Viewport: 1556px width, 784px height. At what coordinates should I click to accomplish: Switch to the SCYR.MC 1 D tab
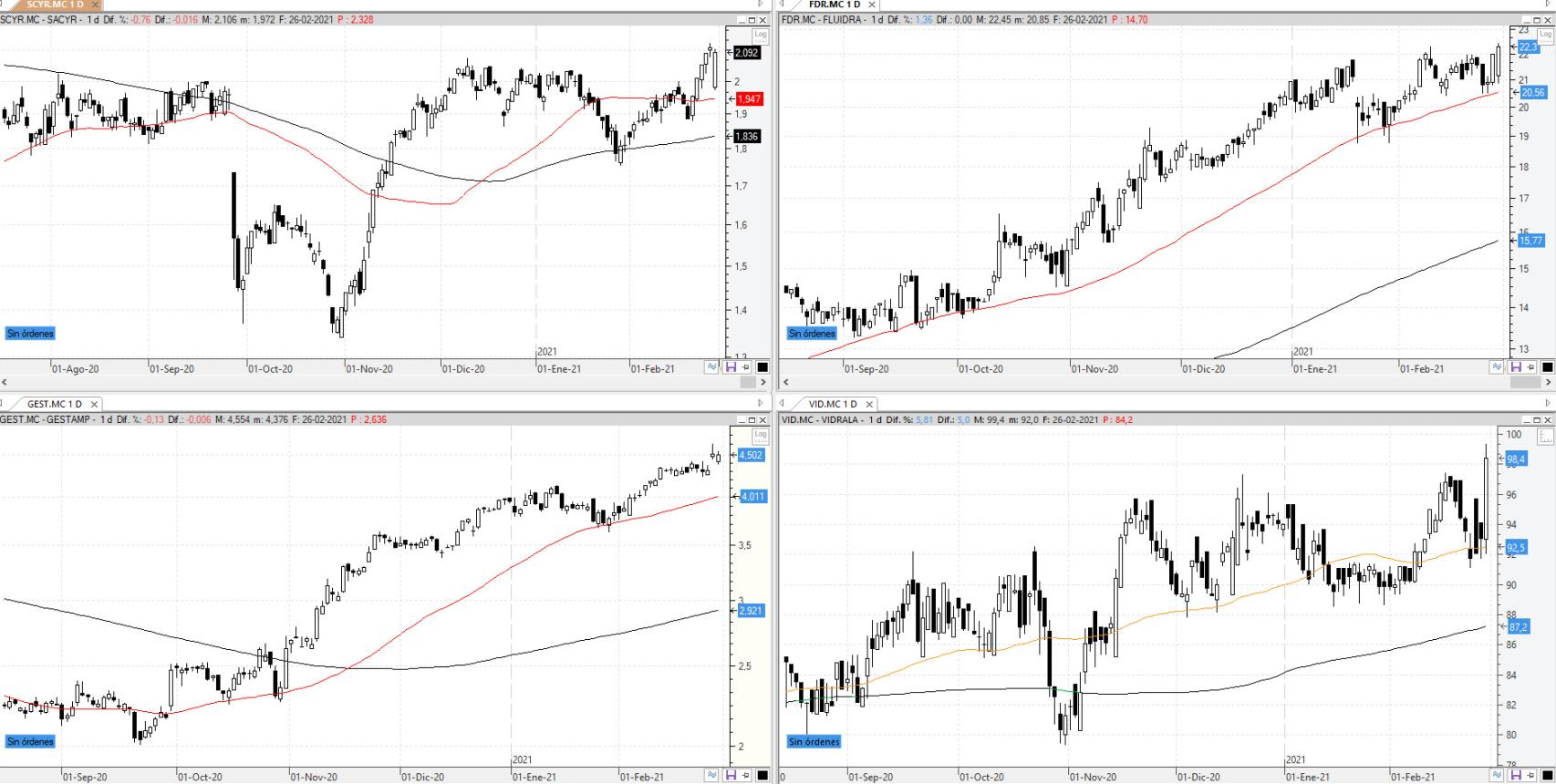click(x=55, y=5)
